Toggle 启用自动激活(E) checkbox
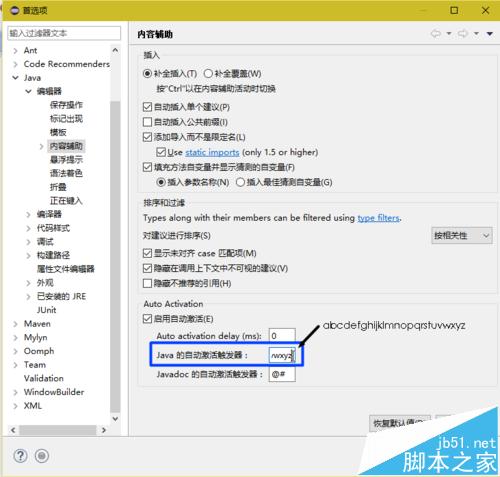Image resolution: width=500 pixels, height=477 pixels. coord(147,319)
